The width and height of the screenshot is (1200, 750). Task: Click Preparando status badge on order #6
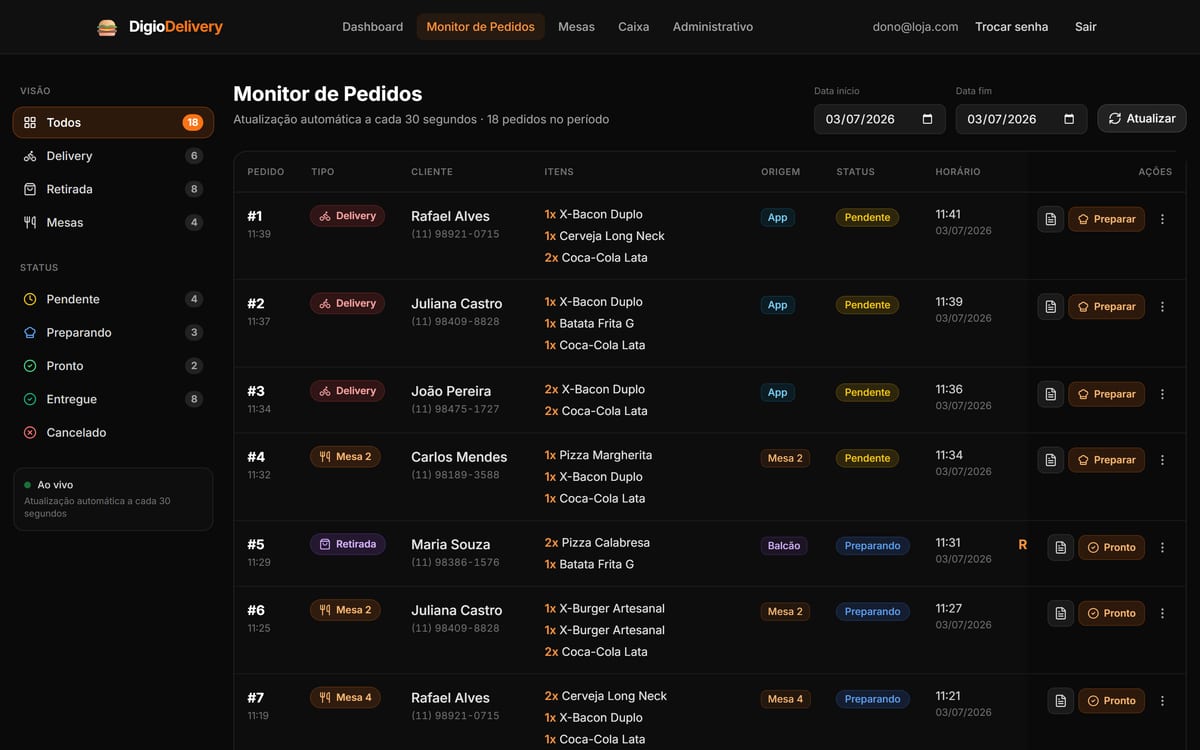(872, 611)
